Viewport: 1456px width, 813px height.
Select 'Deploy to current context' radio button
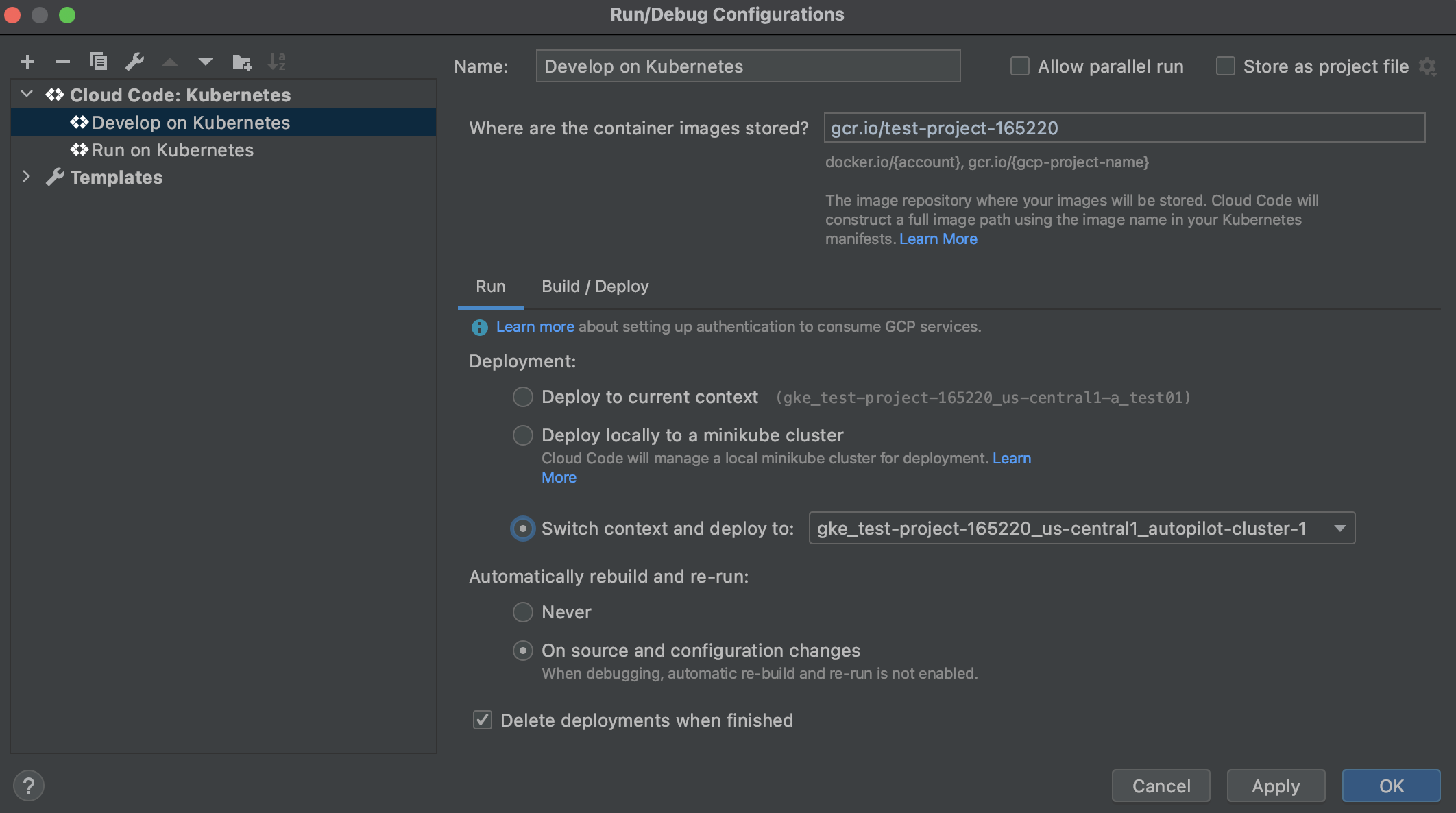523,397
